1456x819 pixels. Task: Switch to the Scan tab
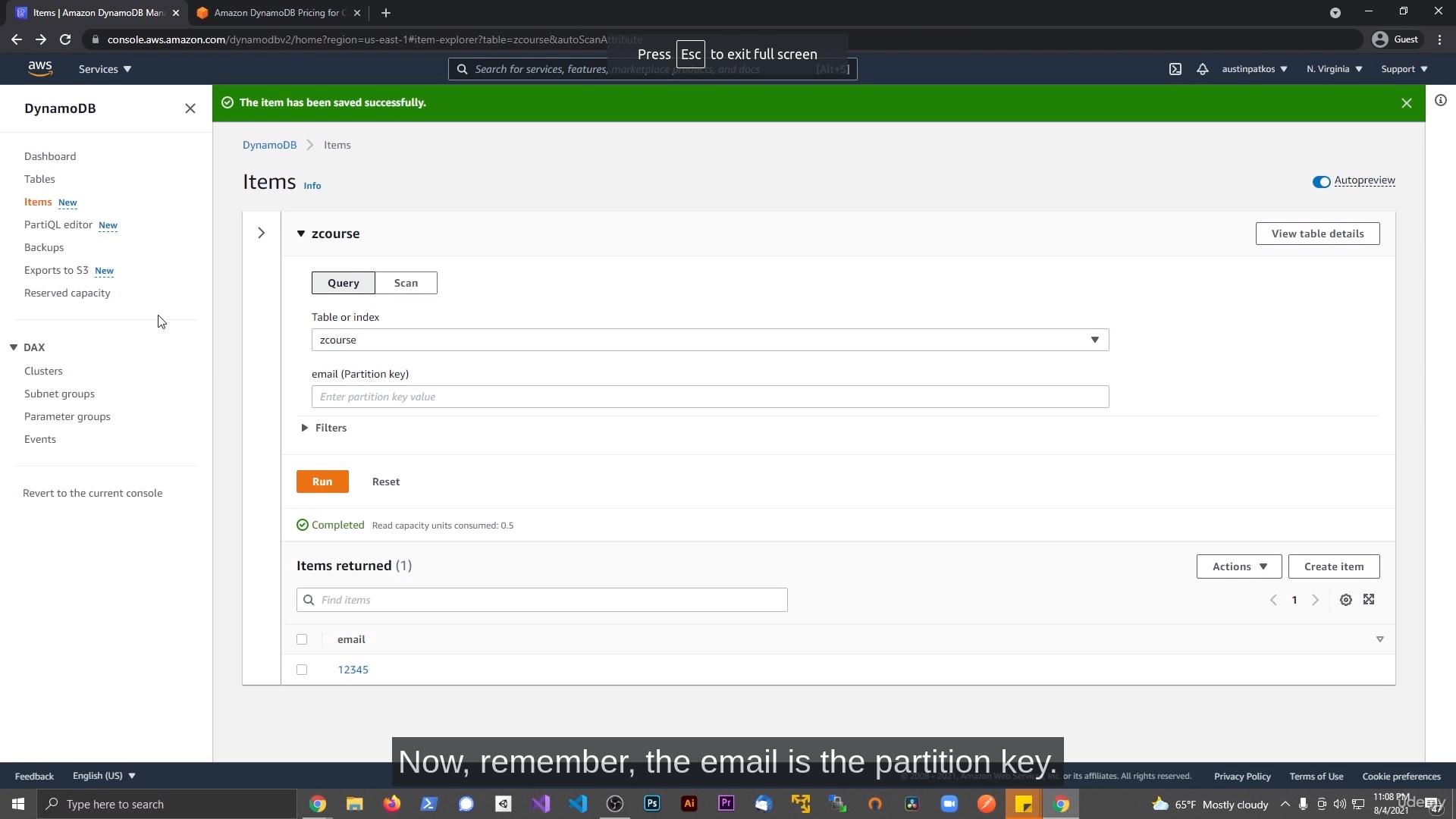click(x=406, y=283)
